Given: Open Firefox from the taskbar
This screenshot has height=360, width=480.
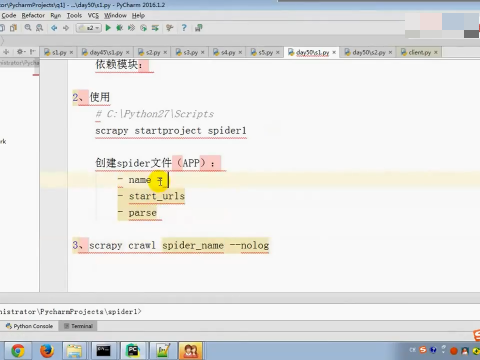Looking at the screenshot, I should click(x=47, y=351).
